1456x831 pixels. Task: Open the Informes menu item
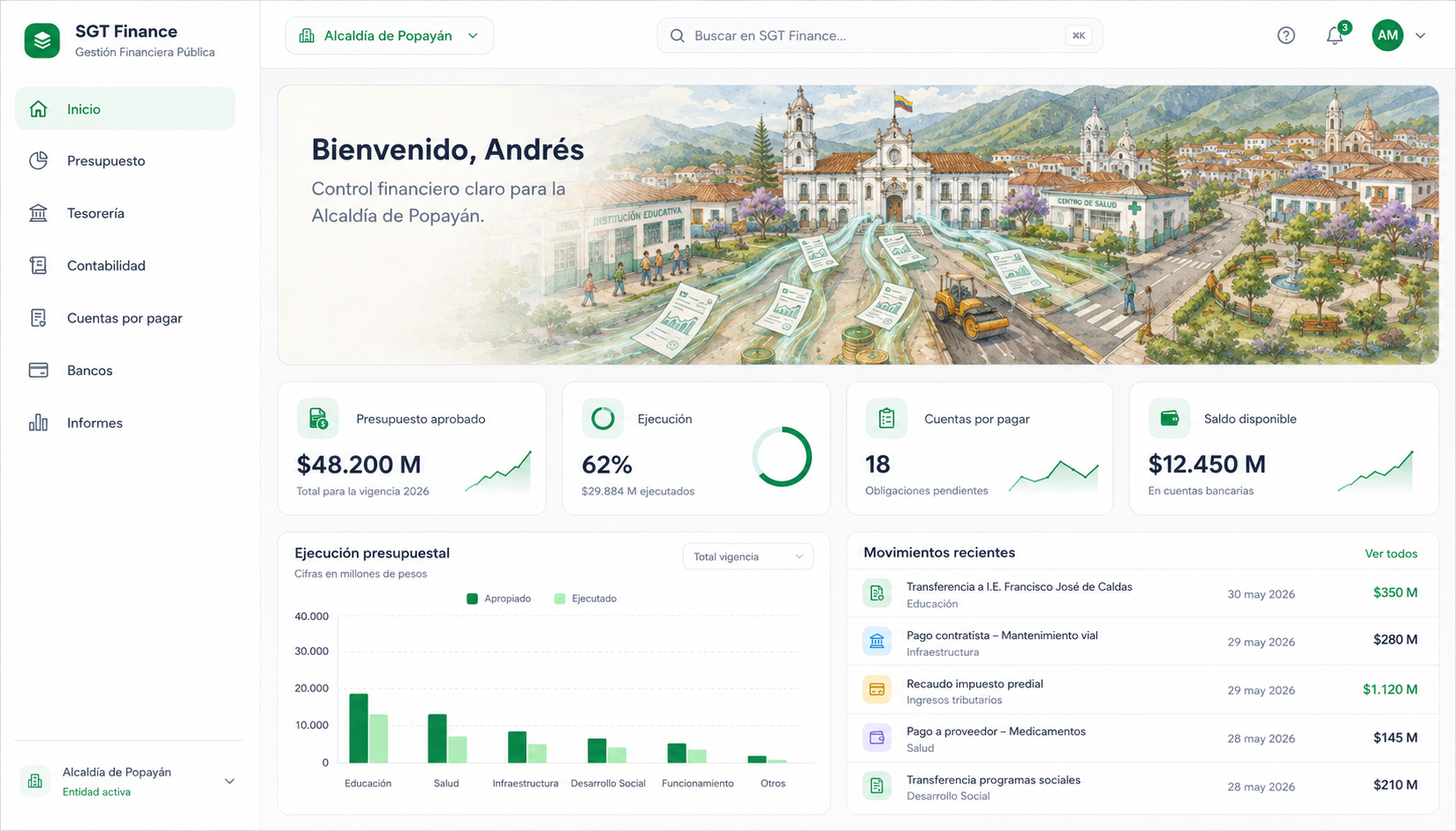click(x=125, y=423)
